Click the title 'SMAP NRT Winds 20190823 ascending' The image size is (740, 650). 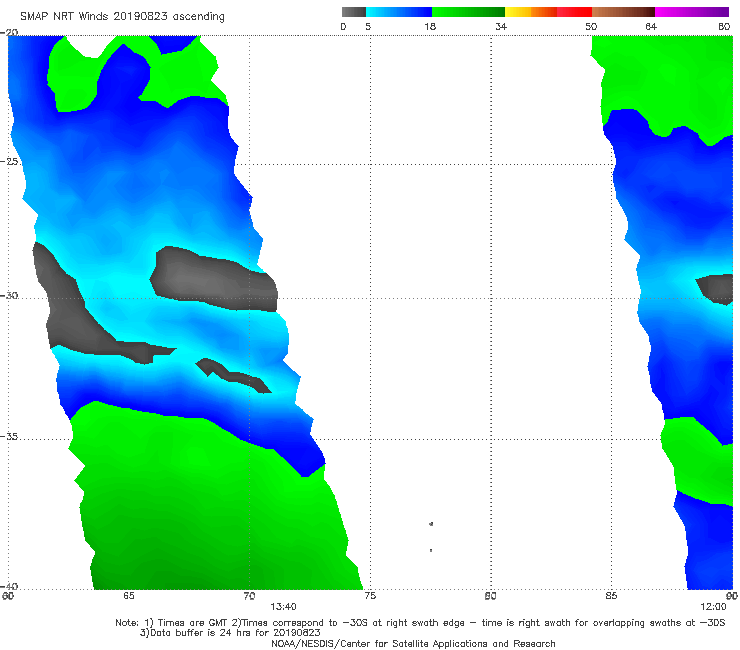click(x=122, y=17)
